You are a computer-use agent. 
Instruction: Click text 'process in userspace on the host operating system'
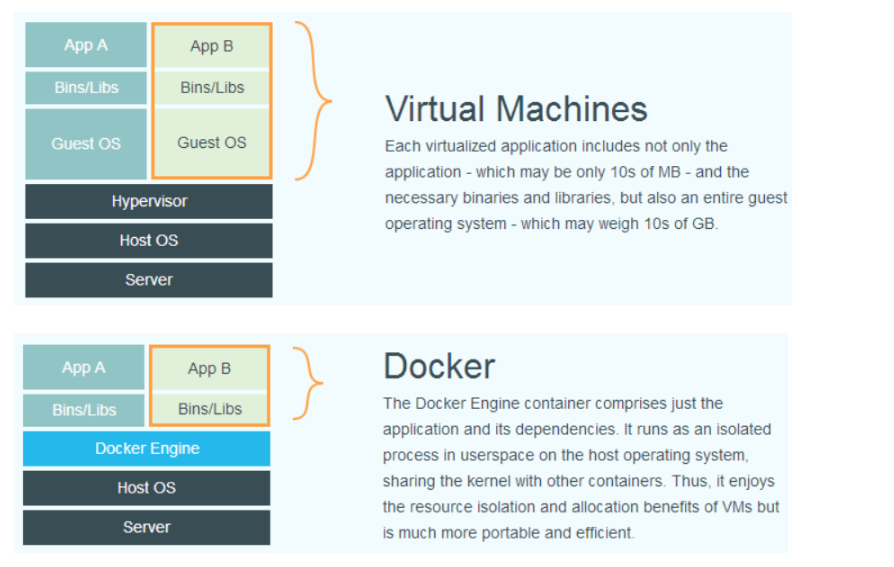pyautogui.click(x=564, y=456)
